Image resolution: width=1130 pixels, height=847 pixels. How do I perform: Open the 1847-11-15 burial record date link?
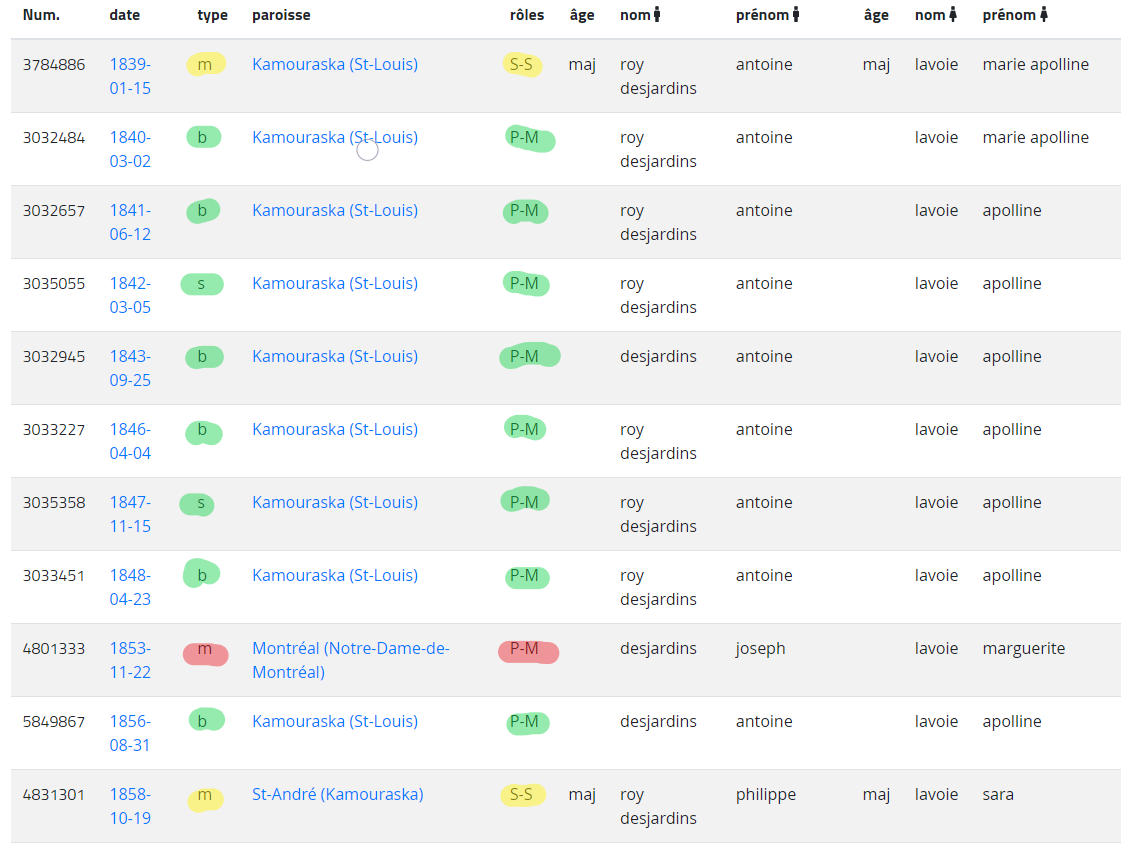click(x=130, y=514)
